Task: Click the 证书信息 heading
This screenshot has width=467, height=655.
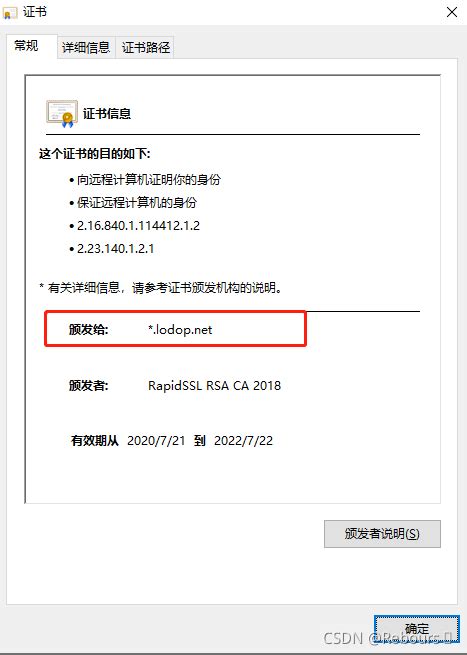Action: pyautogui.click(x=107, y=114)
